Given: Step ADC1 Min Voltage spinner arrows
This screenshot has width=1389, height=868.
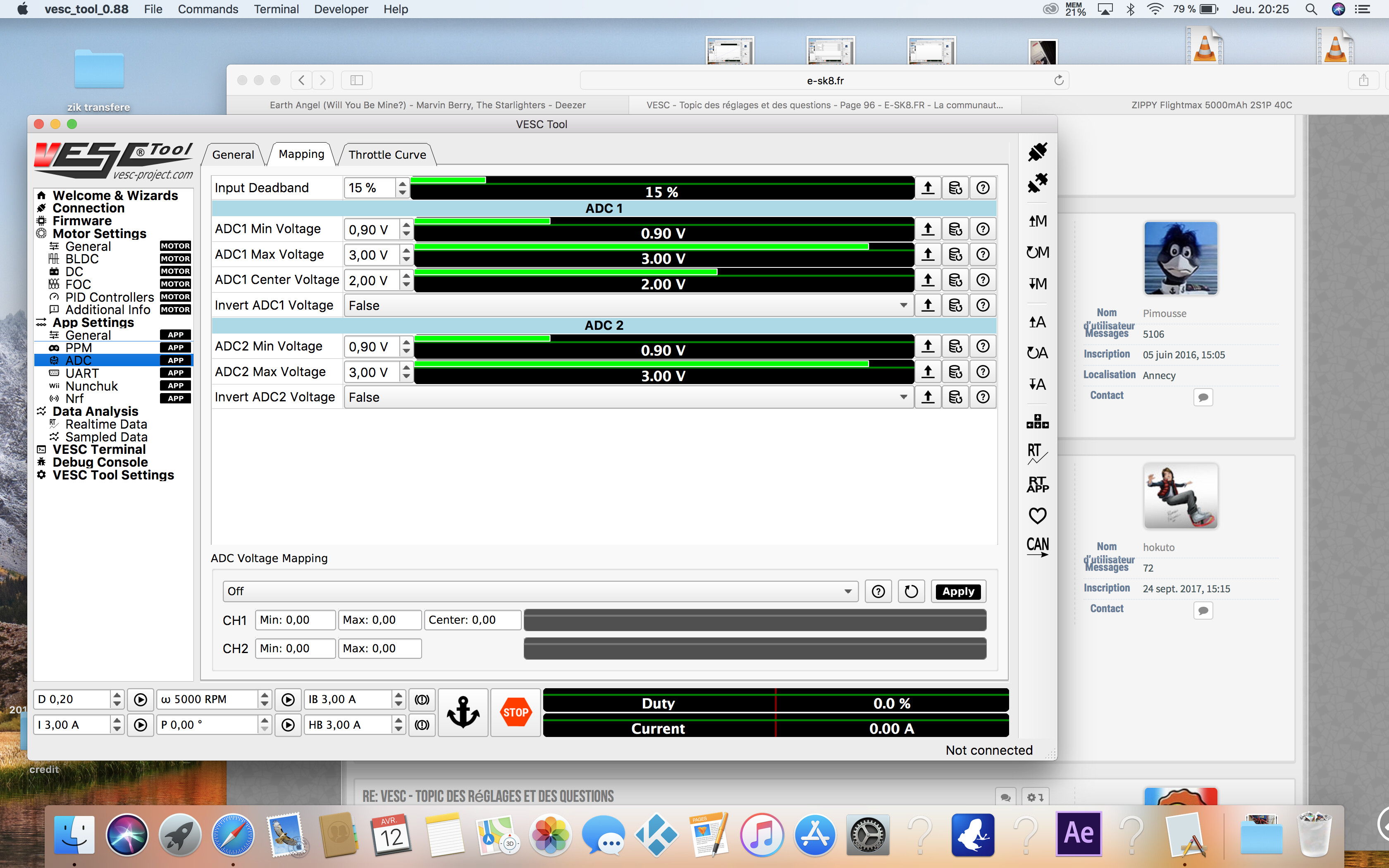Looking at the screenshot, I should (x=406, y=229).
